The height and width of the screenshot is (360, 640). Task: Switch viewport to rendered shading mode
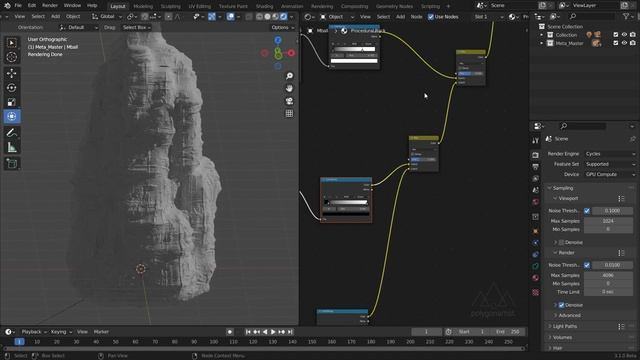tap(283, 17)
